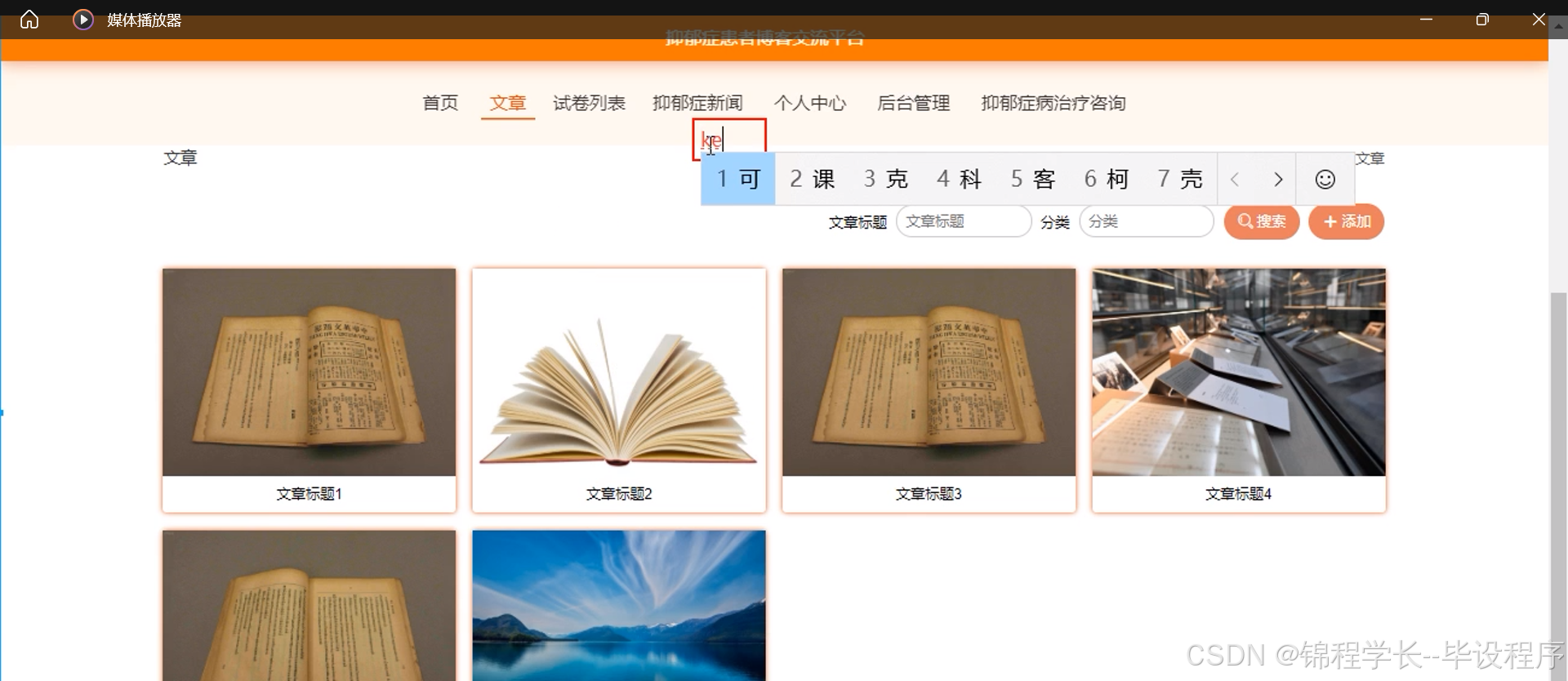This screenshot has height=681, width=1568.
Task: Choose IME candidate 4 科
Action: click(x=959, y=179)
